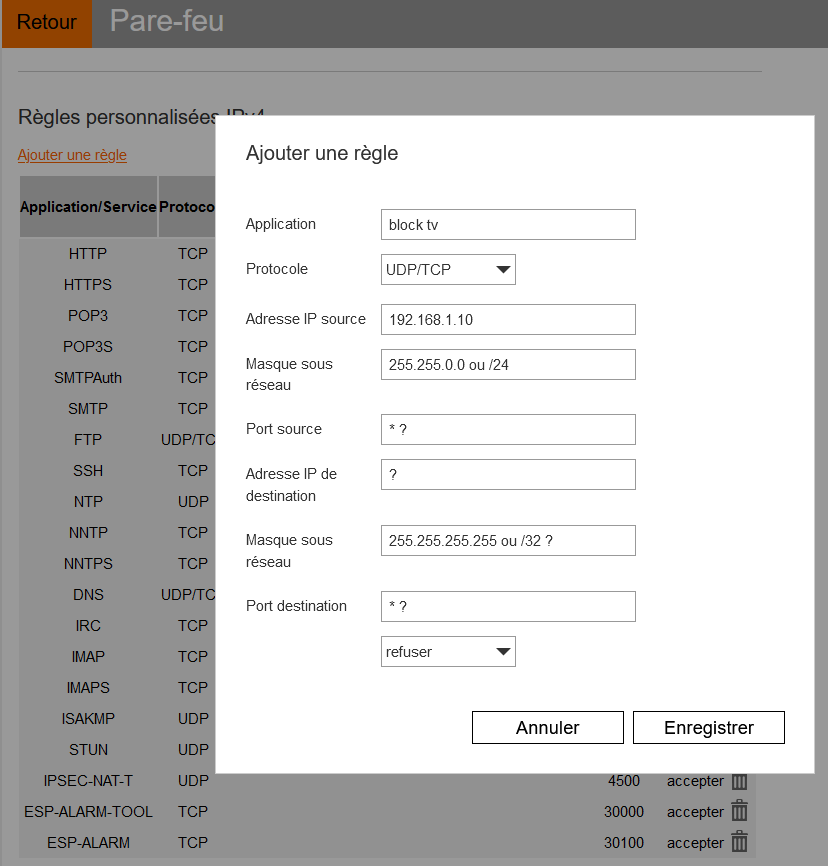Click the Application/Service column header

point(88,207)
